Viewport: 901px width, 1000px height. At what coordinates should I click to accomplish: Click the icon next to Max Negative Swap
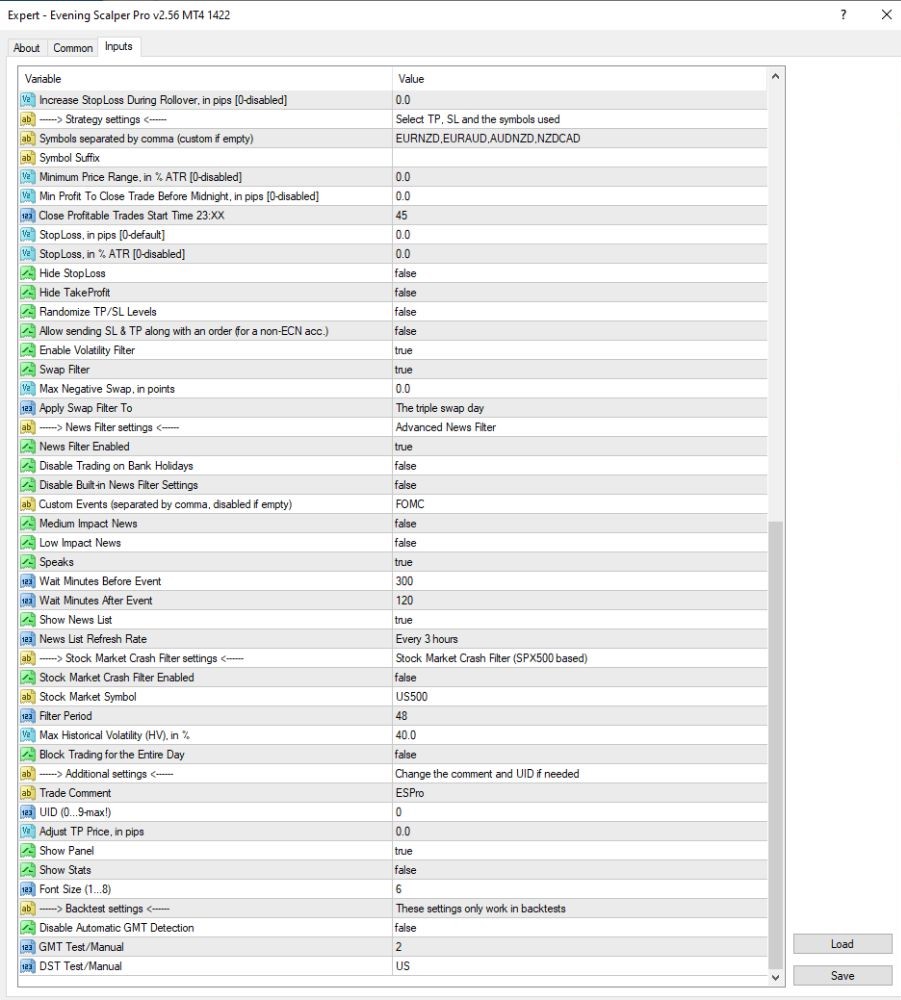coord(27,388)
